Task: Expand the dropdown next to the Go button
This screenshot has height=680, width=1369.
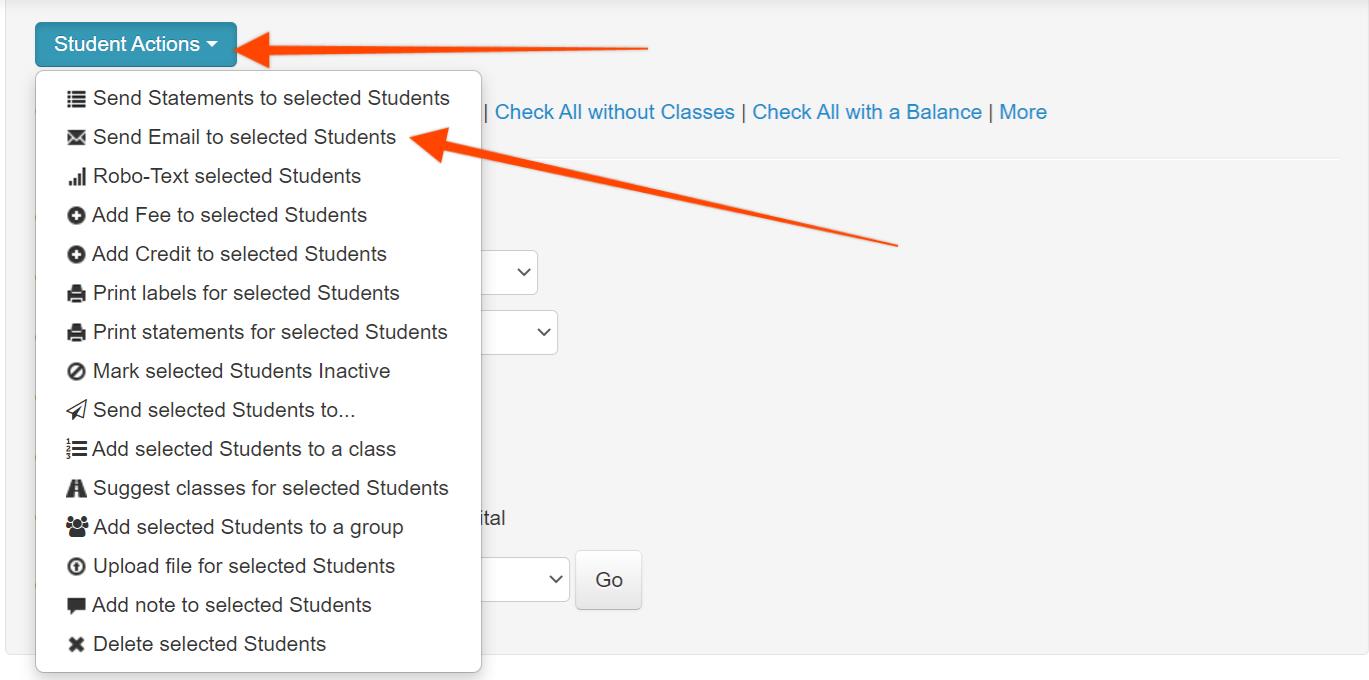Action: tap(525, 580)
